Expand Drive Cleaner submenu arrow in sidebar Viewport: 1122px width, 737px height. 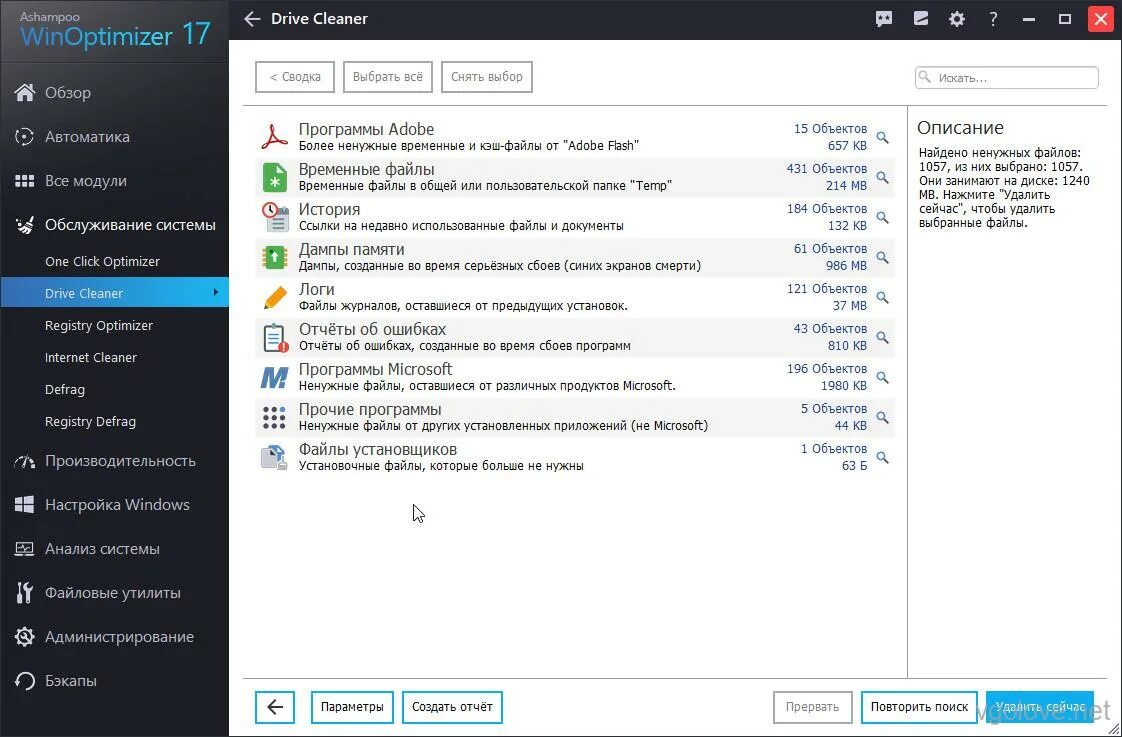215,292
